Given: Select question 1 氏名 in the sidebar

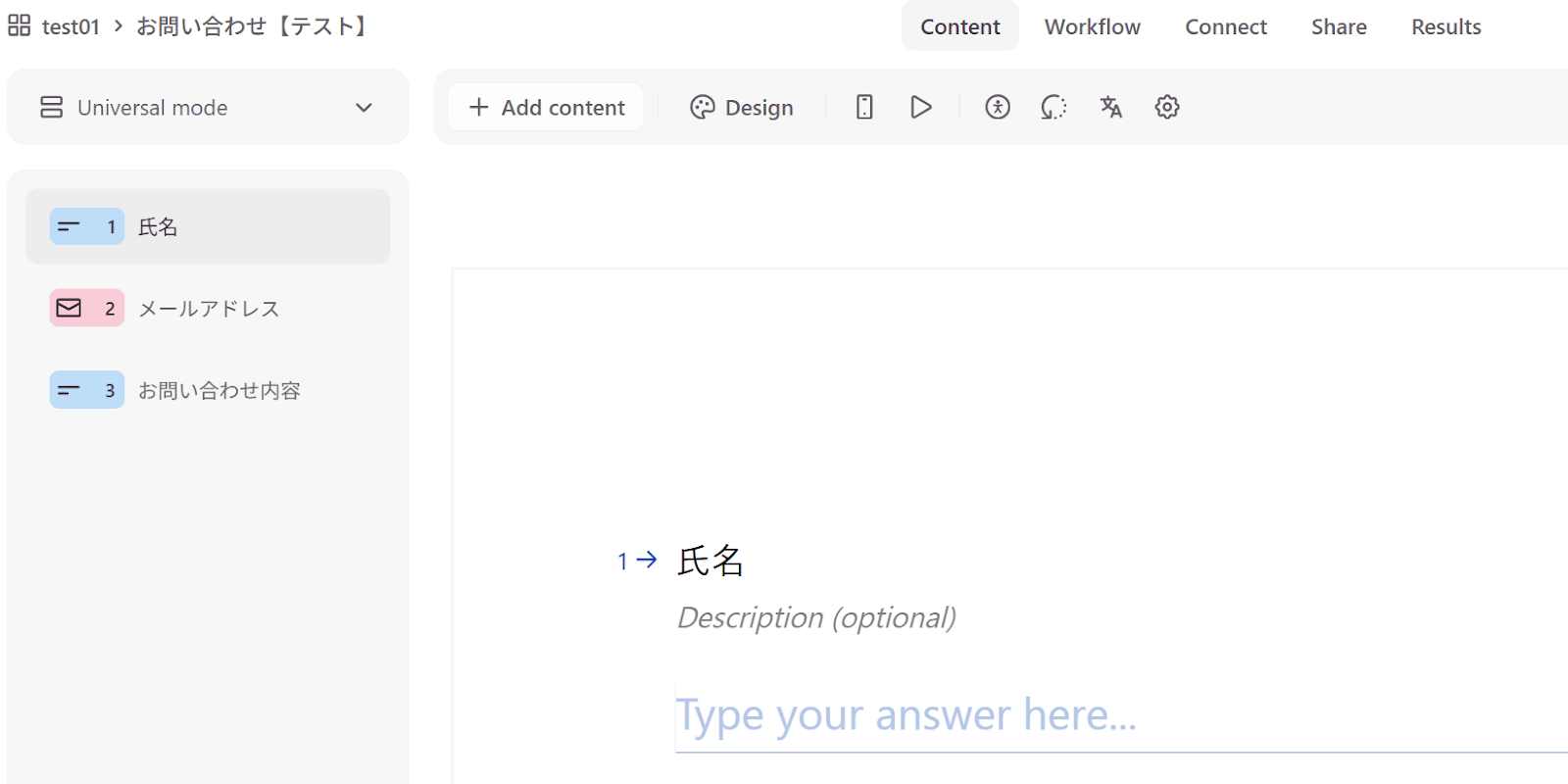Looking at the screenshot, I should point(208,226).
